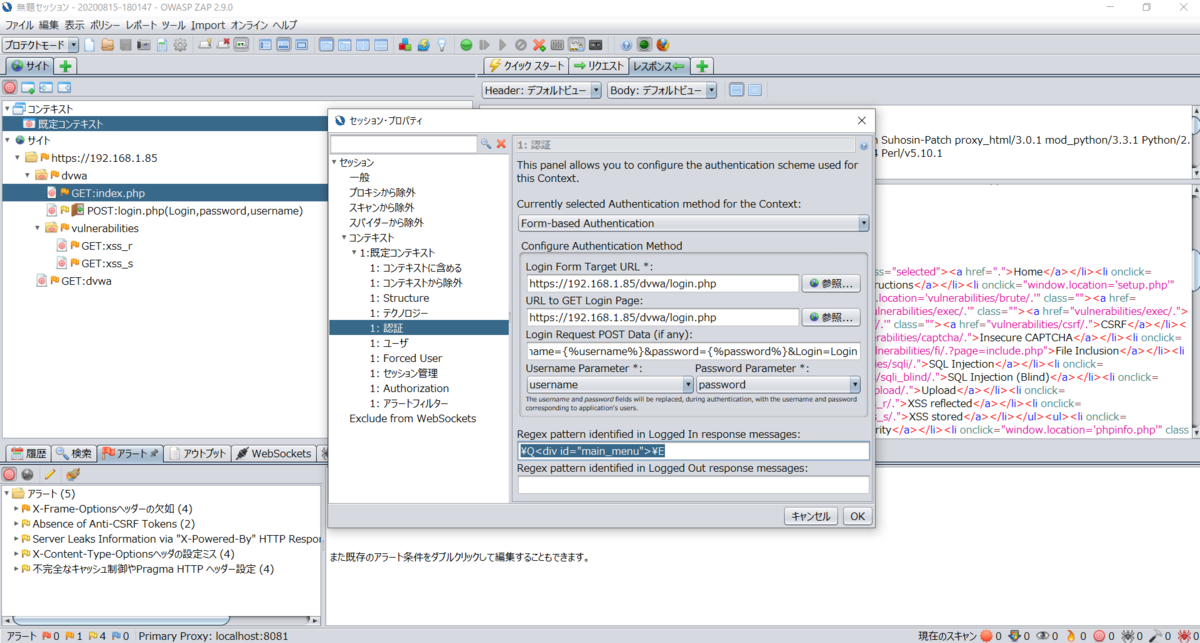Click the pencil edit alert icon

click(x=49, y=474)
